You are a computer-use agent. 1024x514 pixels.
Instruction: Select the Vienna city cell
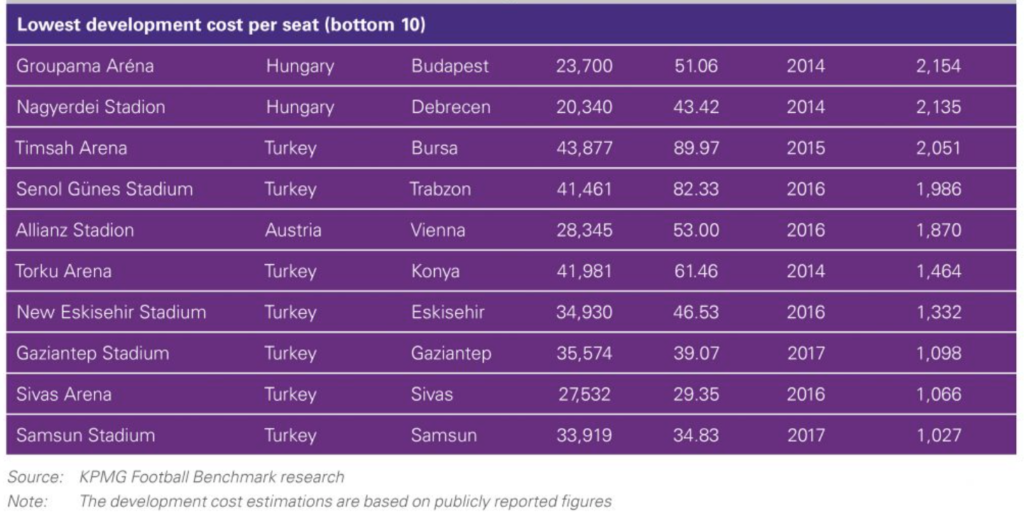[x=438, y=230]
